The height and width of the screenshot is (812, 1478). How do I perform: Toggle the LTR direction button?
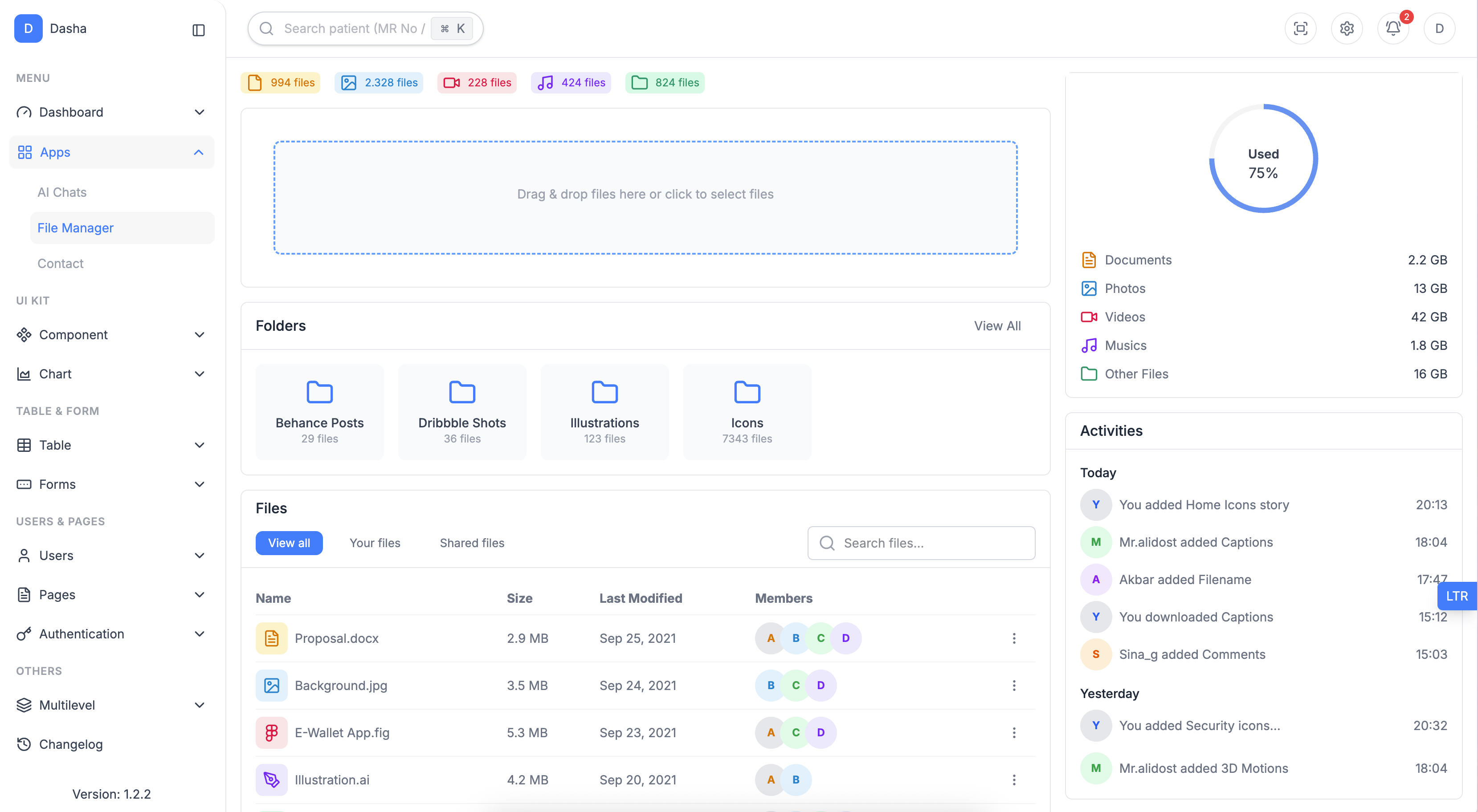[x=1456, y=596]
